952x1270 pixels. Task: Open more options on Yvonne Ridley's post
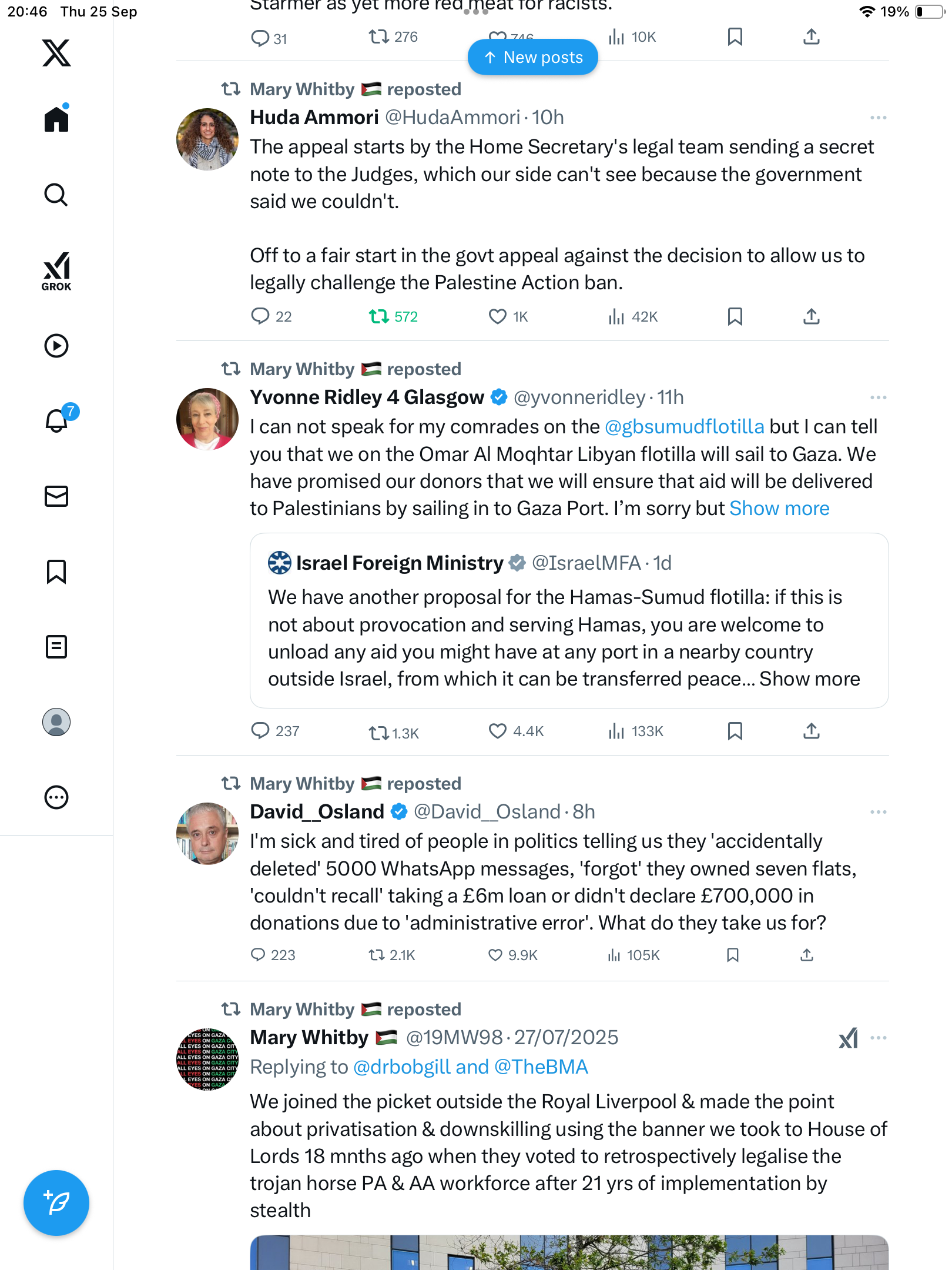click(x=878, y=398)
